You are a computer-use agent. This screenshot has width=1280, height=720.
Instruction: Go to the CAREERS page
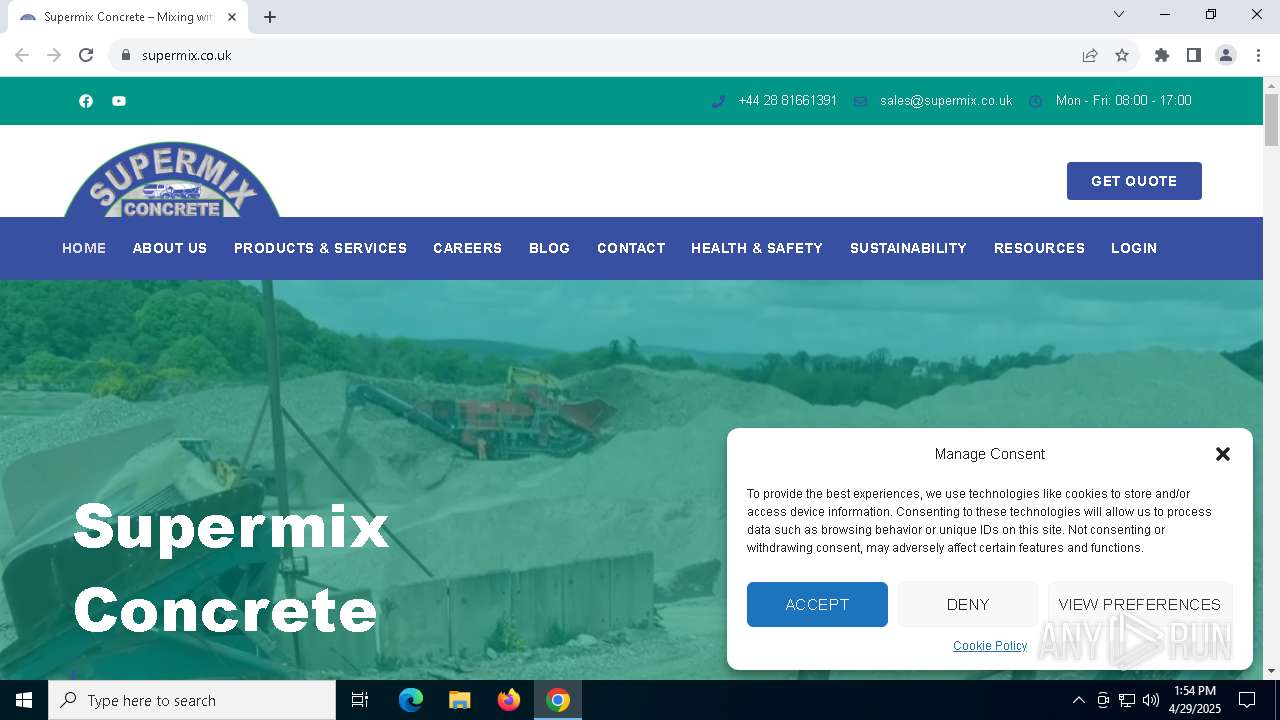click(467, 248)
